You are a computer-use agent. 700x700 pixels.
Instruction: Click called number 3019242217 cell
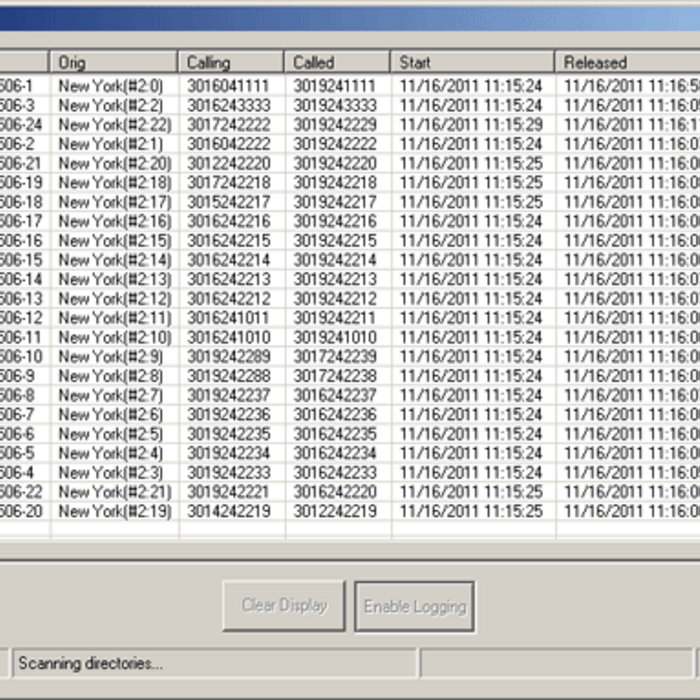[335, 202]
